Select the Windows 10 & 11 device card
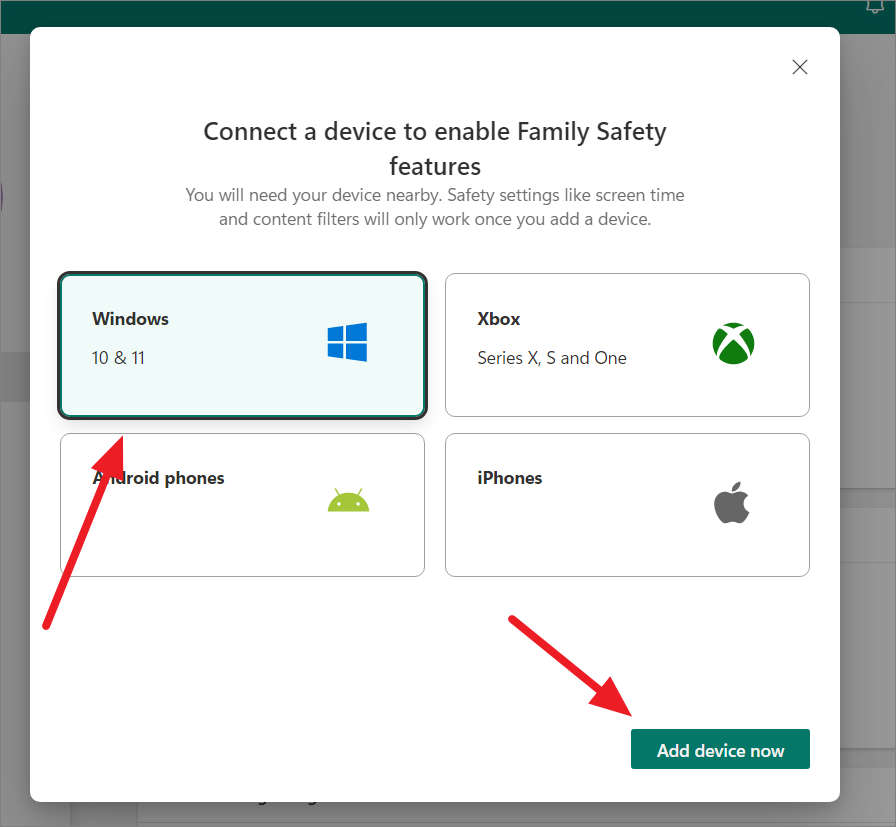Screen dimensions: 896x827 click(242, 345)
